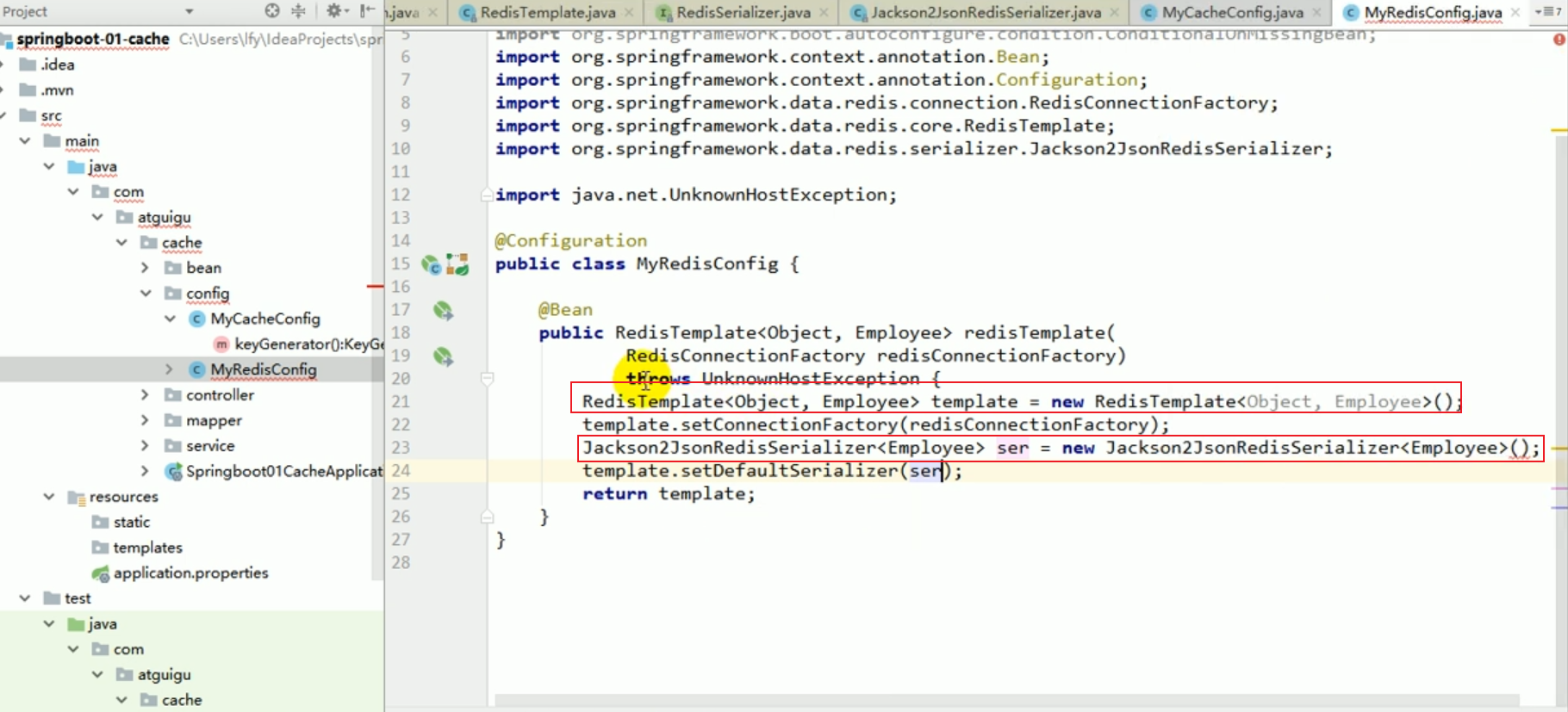Toggle the import fold marker on line 12
Viewport: 1568px width, 712px height.
(x=488, y=195)
